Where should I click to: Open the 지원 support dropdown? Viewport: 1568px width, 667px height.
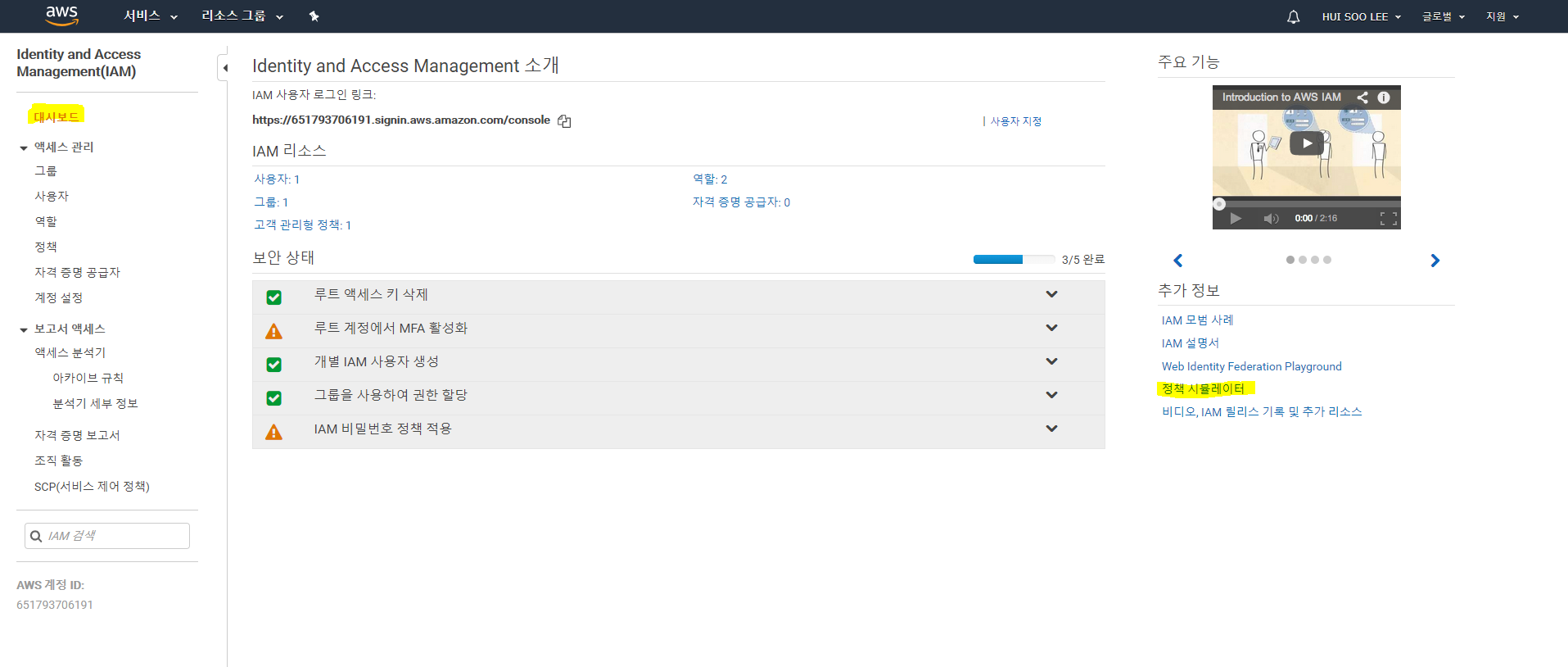pyautogui.click(x=1502, y=16)
